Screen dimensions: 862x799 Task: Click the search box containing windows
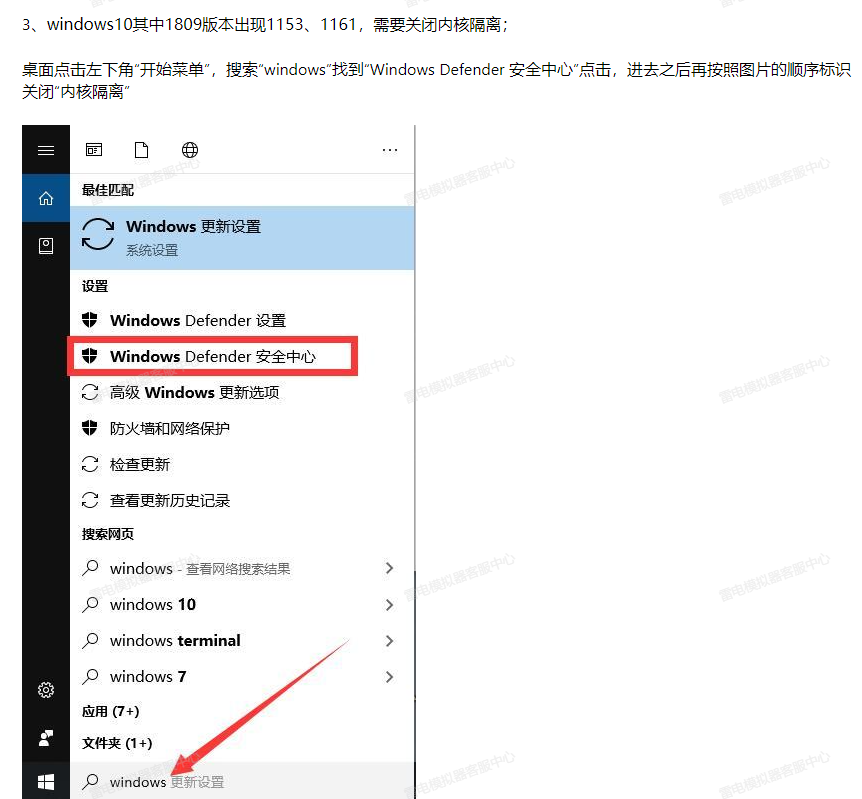pos(242,781)
